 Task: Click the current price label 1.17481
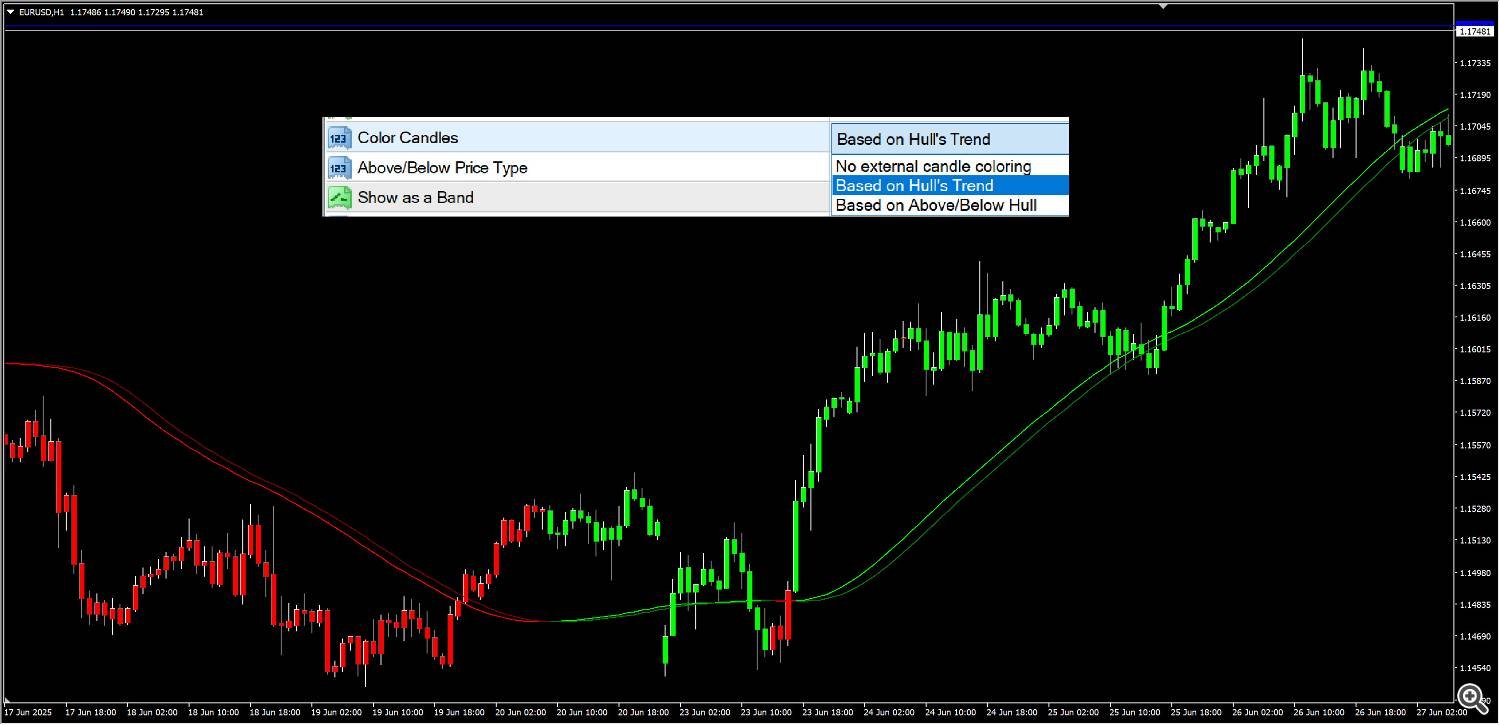pos(1474,32)
